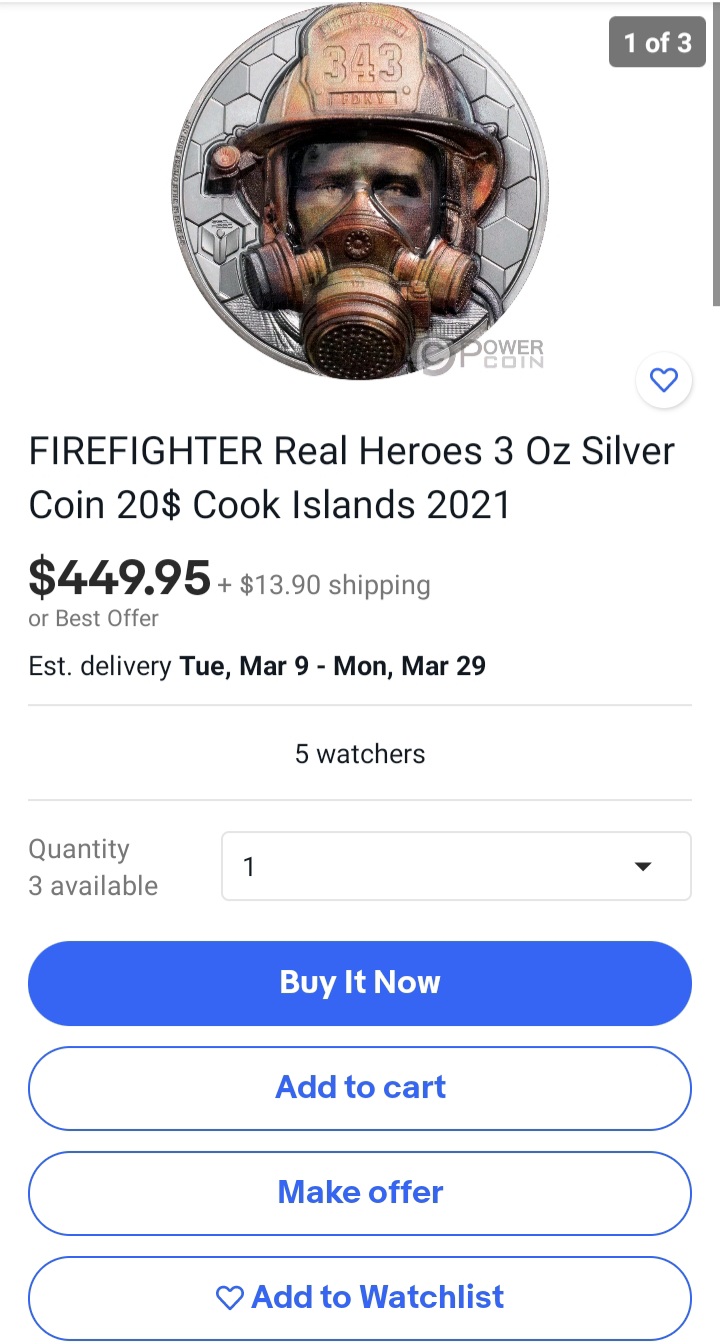Select the Make offer button
Screen dimensions: 720x1344
tap(360, 1192)
